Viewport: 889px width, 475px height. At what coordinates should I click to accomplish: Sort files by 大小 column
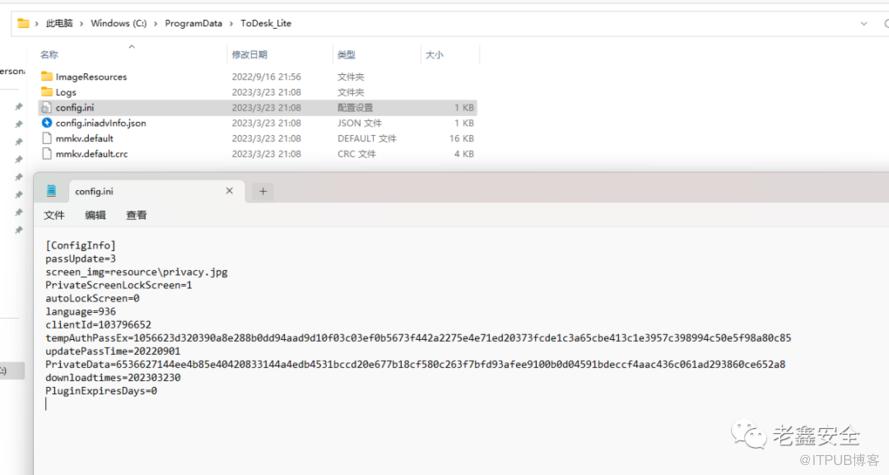click(x=434, y=54)
